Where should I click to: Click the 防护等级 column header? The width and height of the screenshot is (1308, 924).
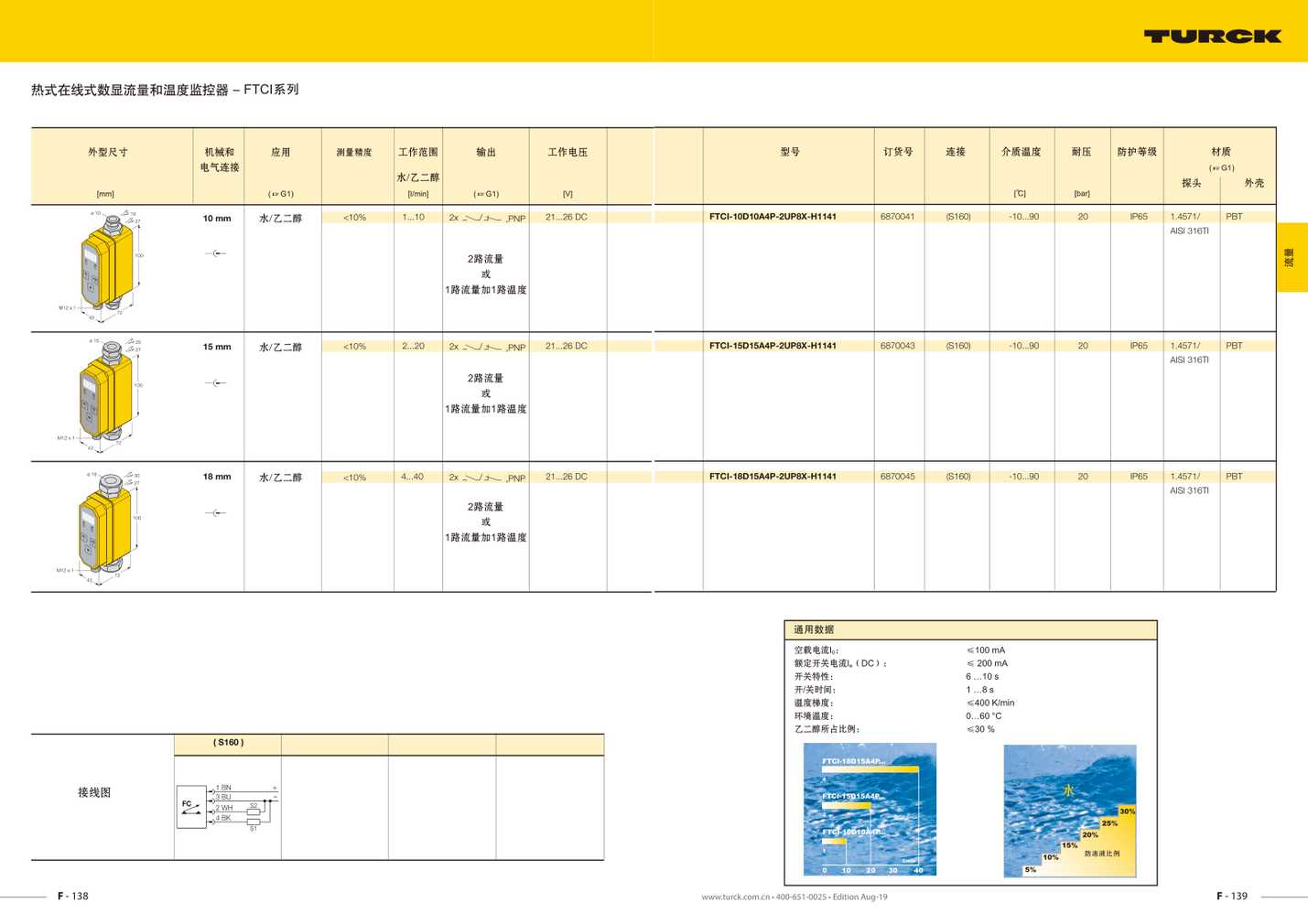[1137, 152]
